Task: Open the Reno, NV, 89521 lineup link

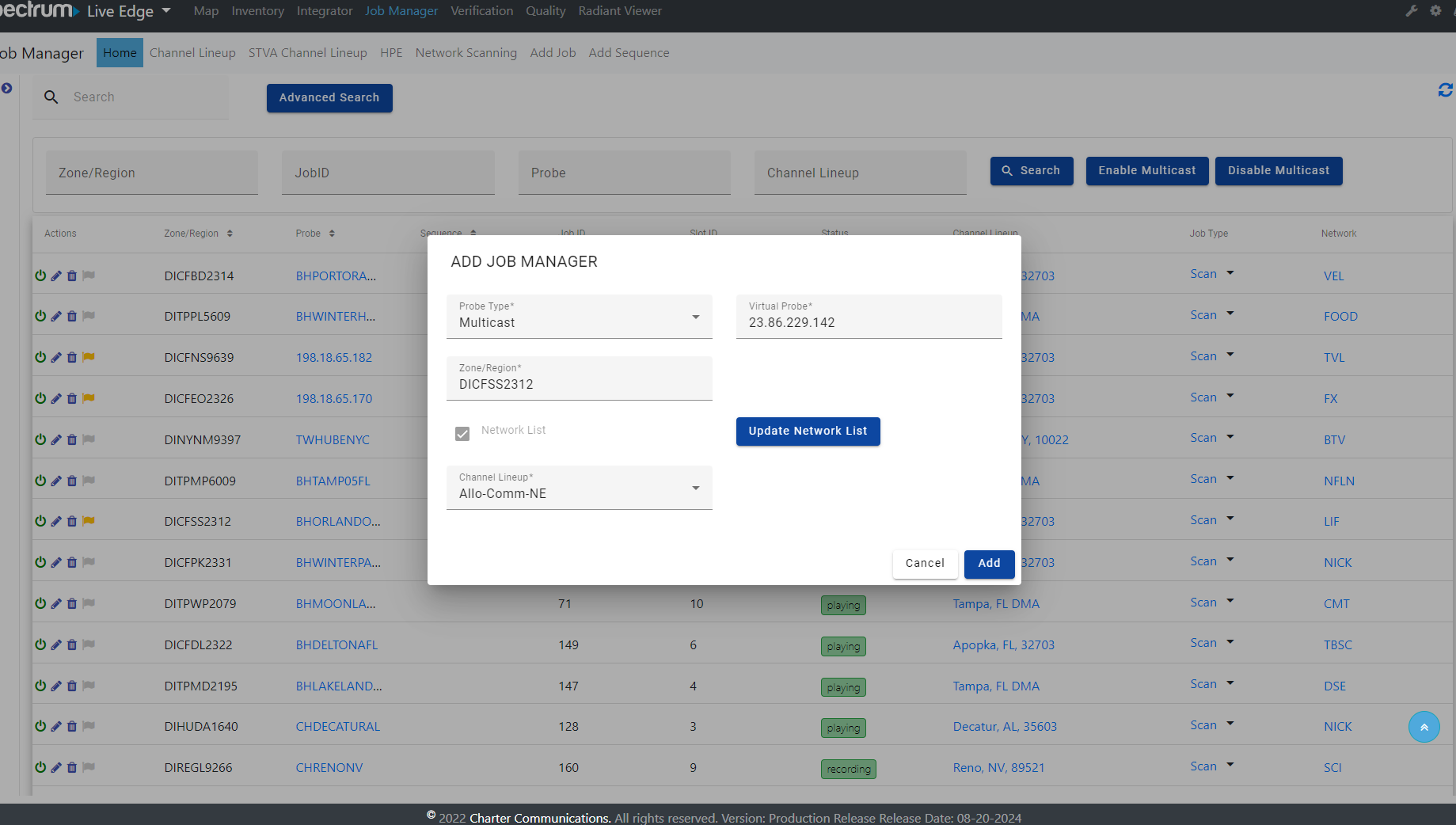Action: (x=998, y=768)
